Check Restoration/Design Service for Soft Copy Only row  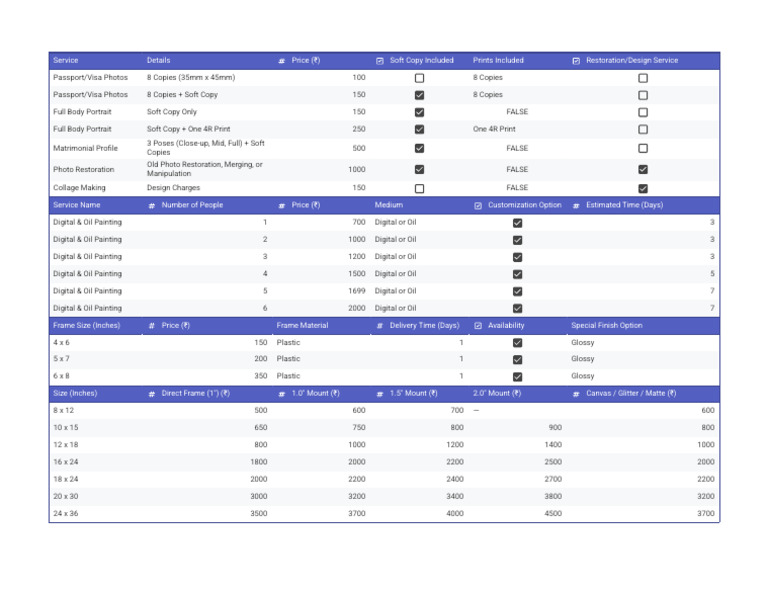tap(643, 112)
